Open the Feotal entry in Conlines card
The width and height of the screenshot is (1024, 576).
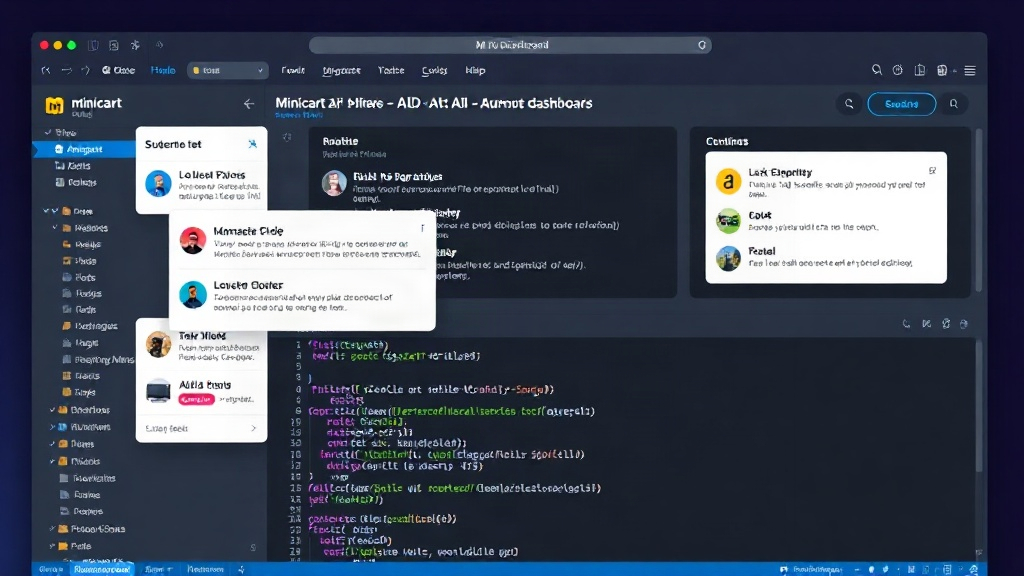[x=825, y=257]
